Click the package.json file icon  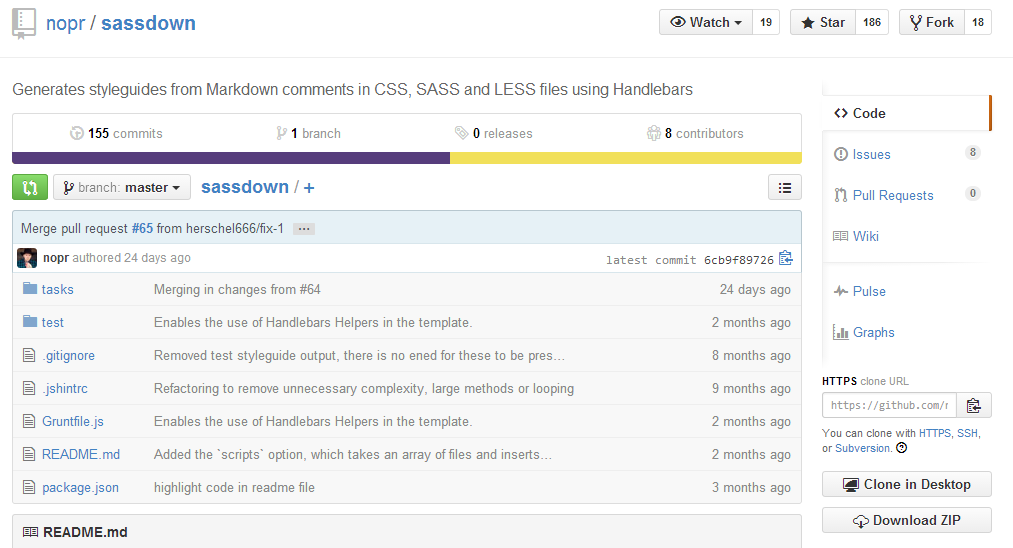28,487
